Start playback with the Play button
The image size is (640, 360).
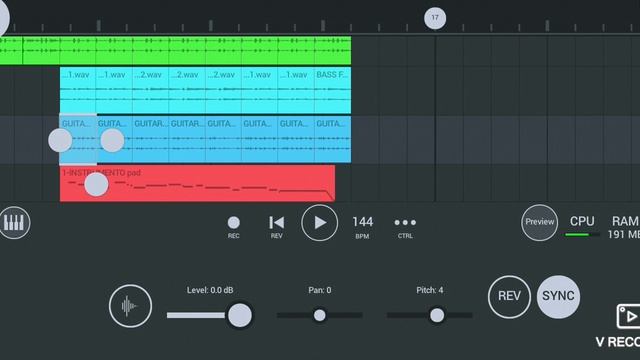(320, 222)
